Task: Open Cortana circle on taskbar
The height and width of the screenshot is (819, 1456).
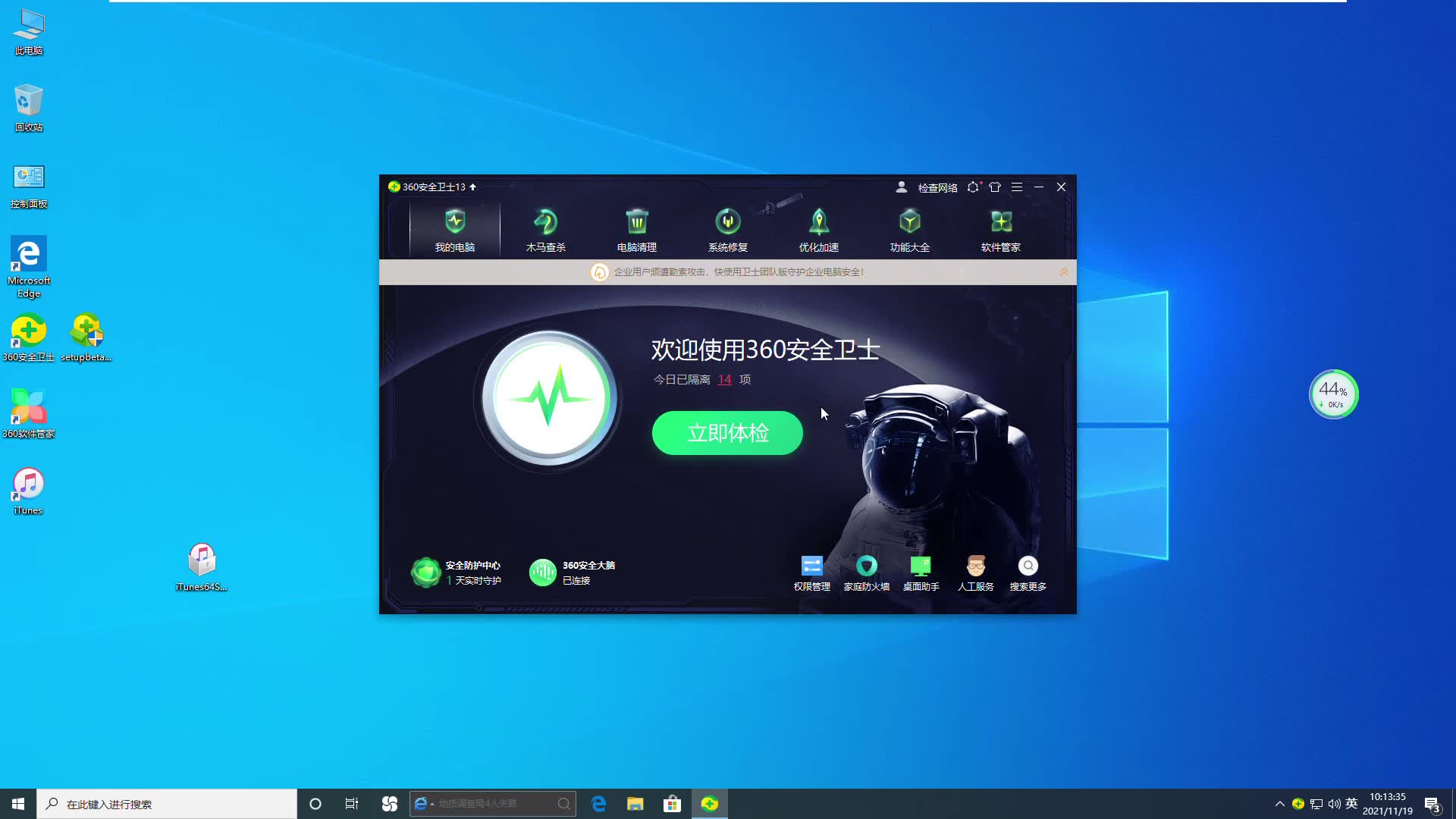Action: (315, 804)
